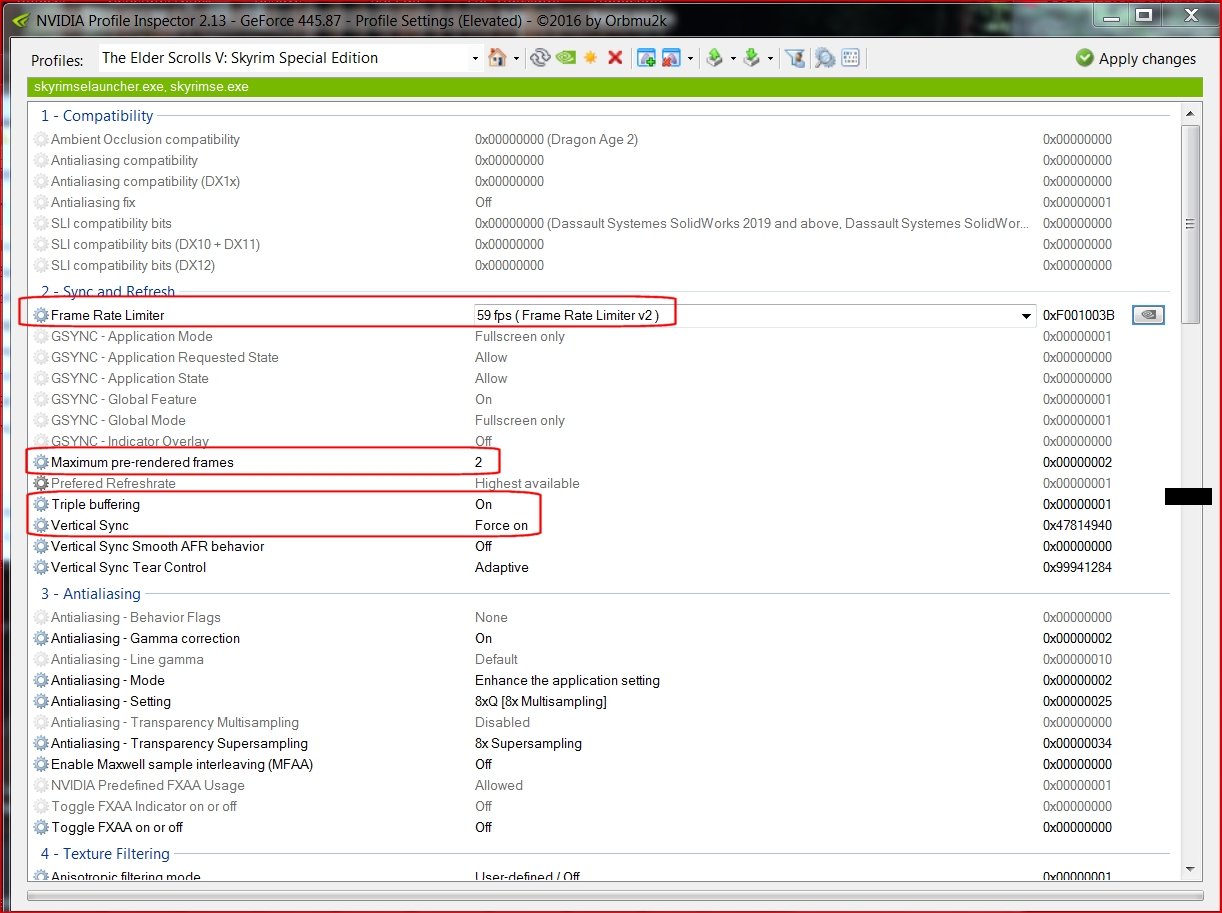
Task: Select the Maximum pre-rendered frames row
Action: 602,462
